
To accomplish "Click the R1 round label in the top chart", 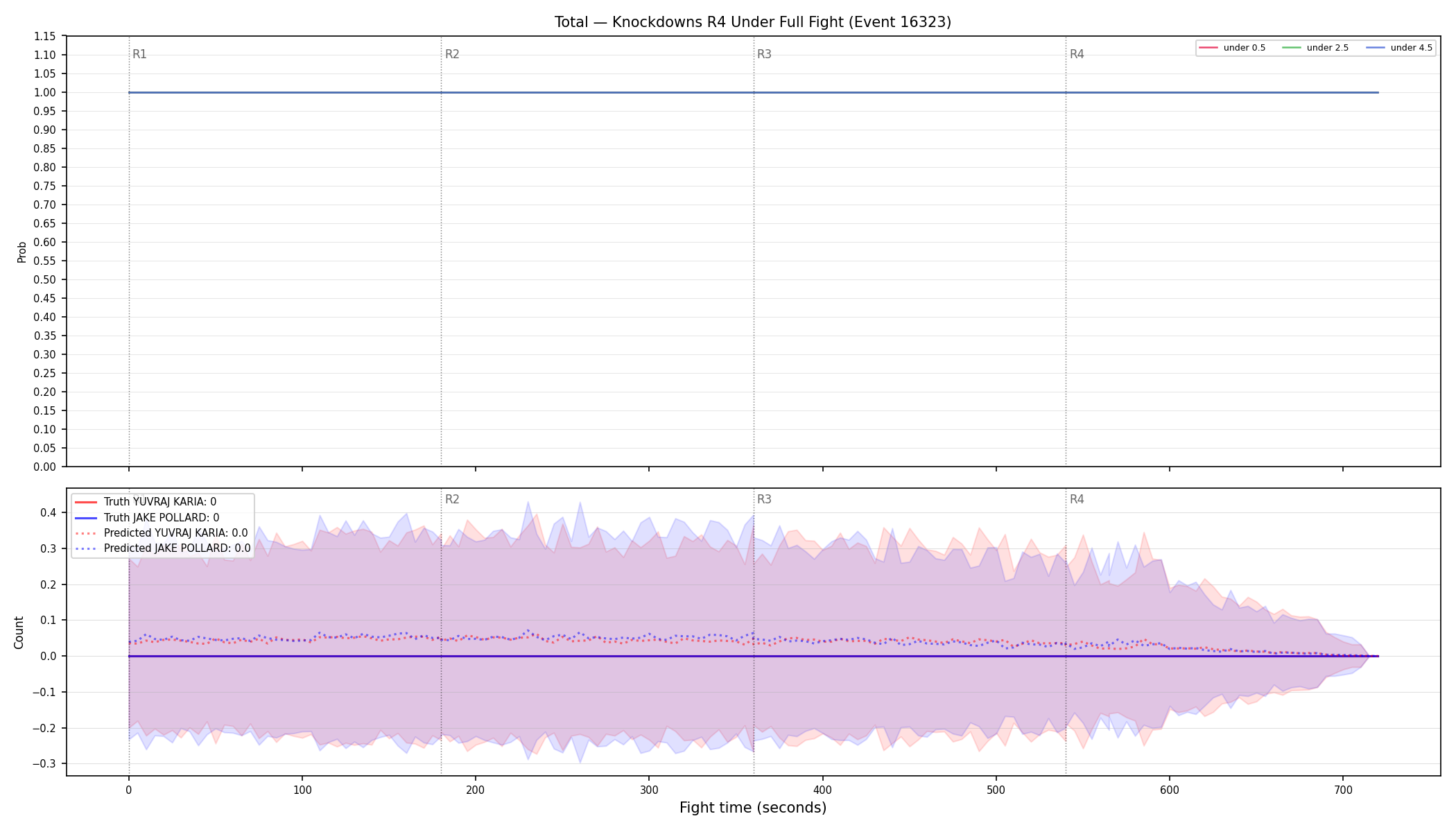I will click(x=139, y=54).
